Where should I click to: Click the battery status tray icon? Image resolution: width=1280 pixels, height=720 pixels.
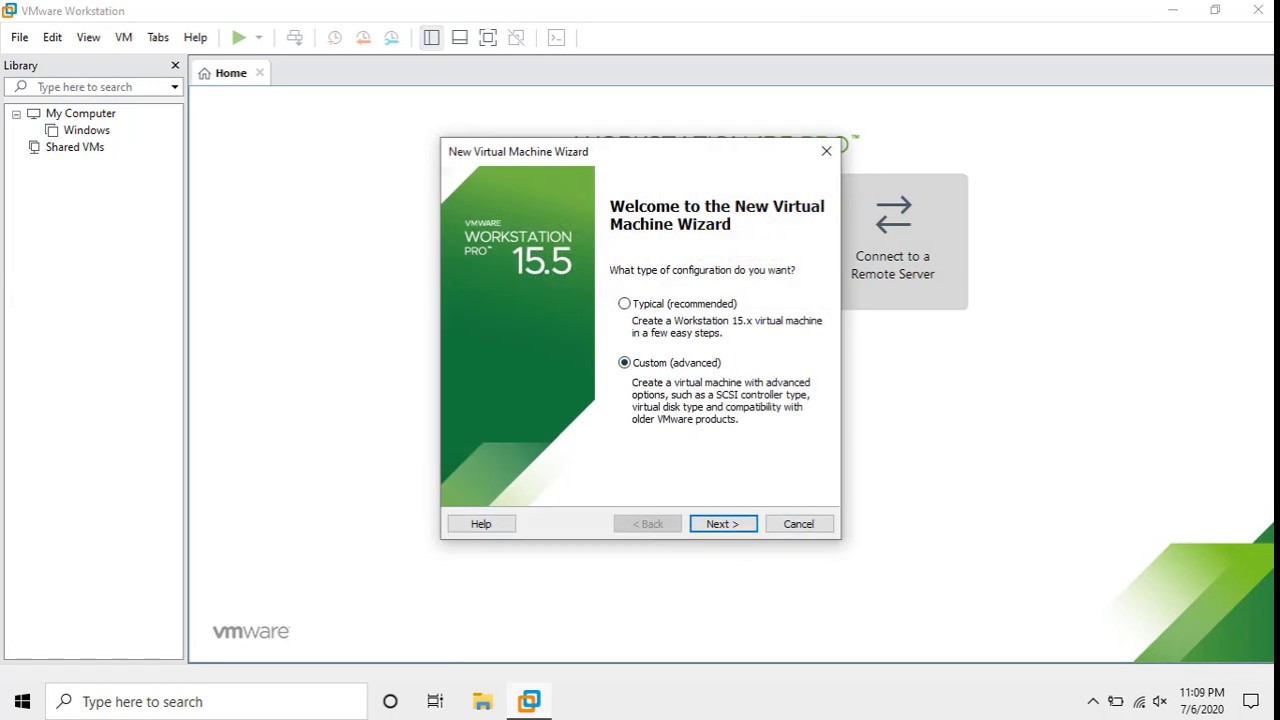pos(1115,702)
